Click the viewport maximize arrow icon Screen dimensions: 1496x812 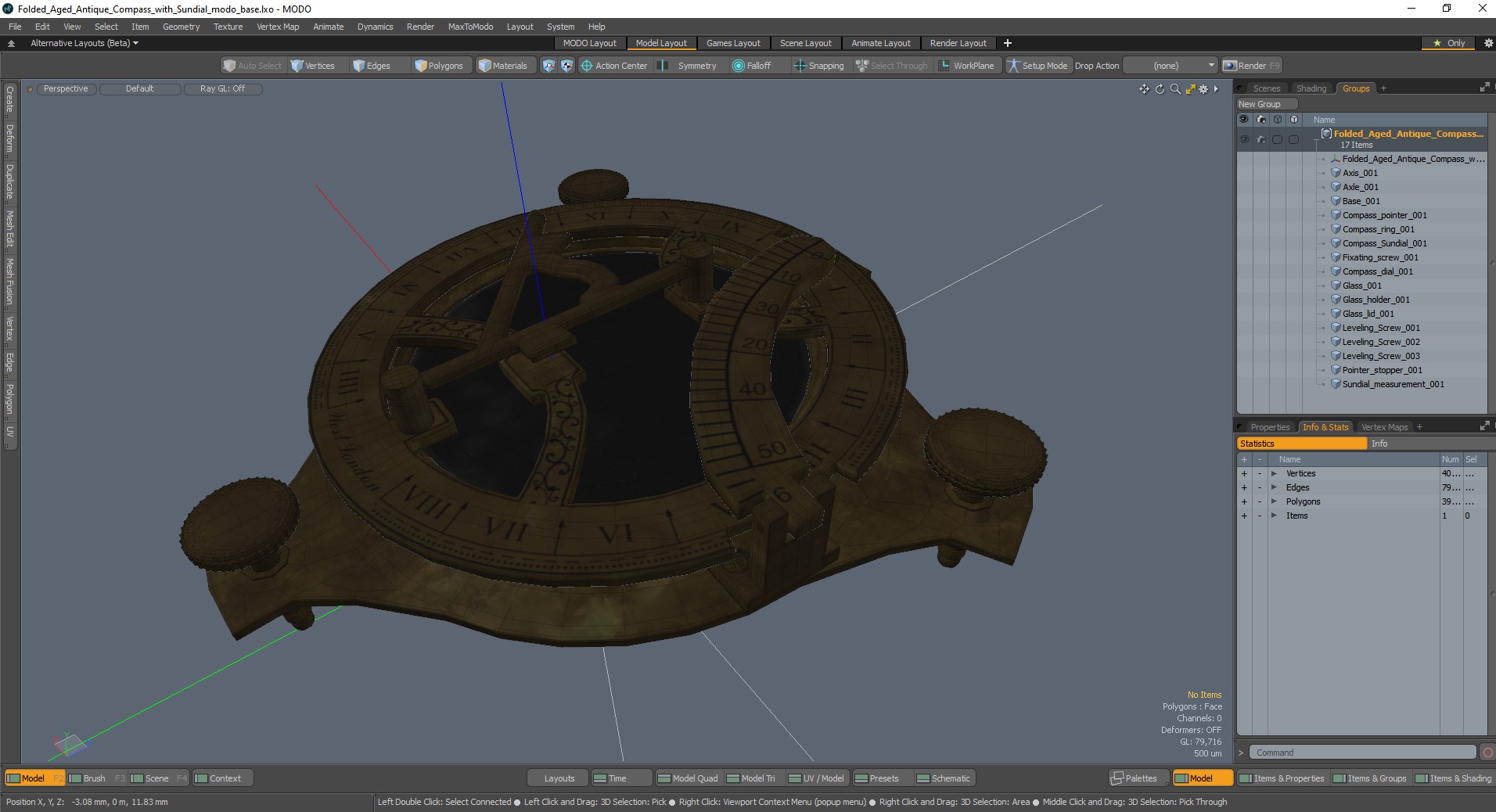click(1190, 89)
